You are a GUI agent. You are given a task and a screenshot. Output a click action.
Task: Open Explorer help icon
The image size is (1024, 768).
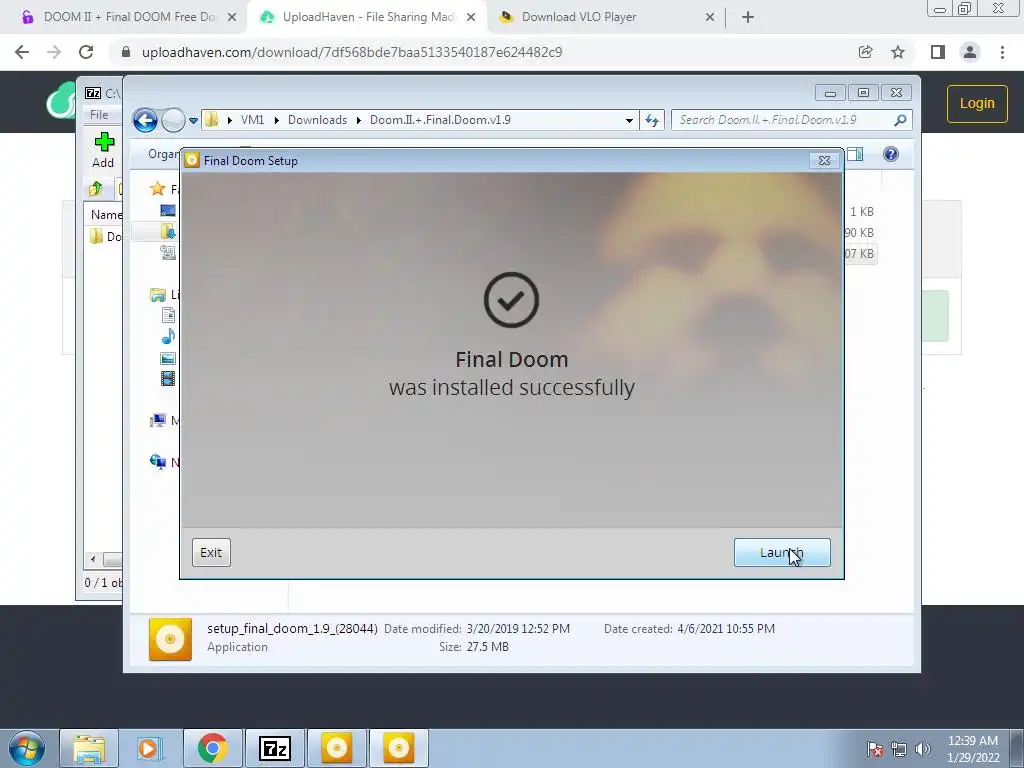(x=891, y=154)
